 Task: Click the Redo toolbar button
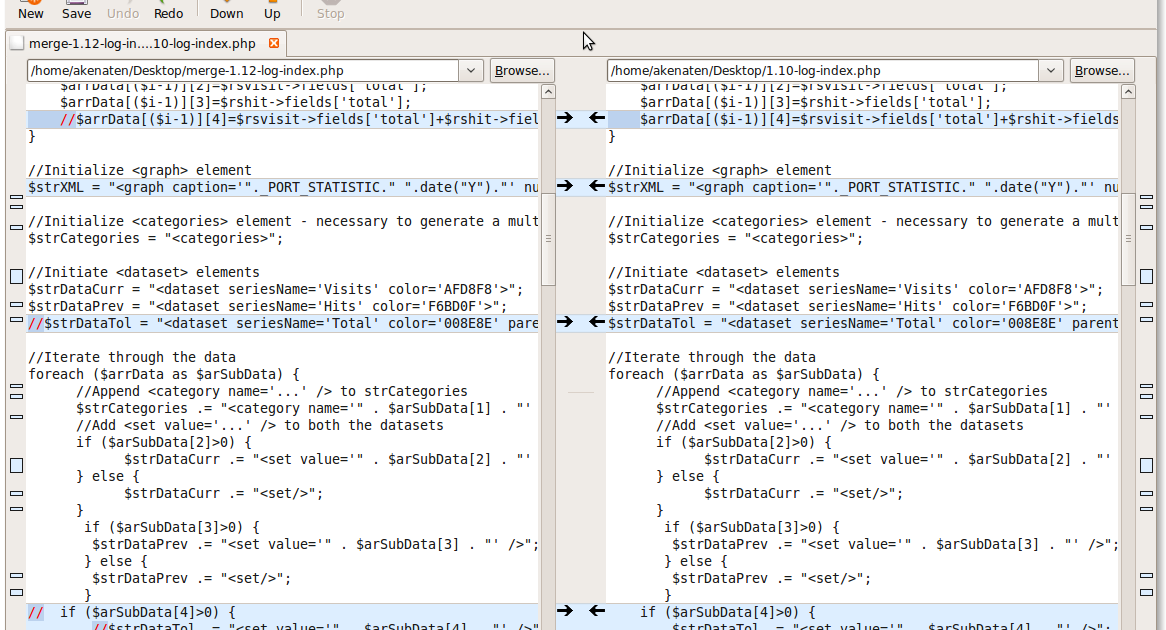point(168,10)
